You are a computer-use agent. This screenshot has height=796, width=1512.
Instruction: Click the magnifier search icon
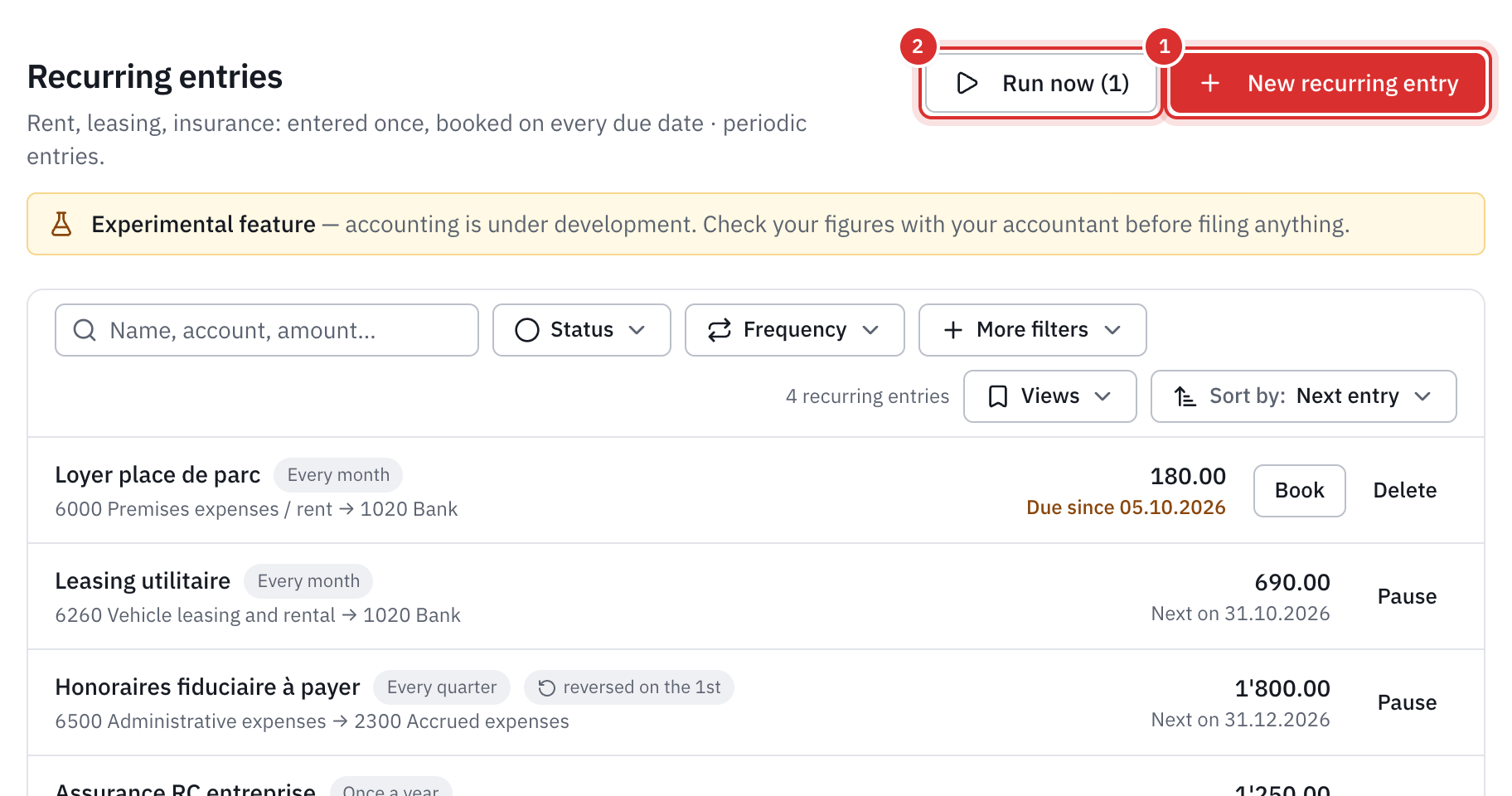tap(85, 330)
